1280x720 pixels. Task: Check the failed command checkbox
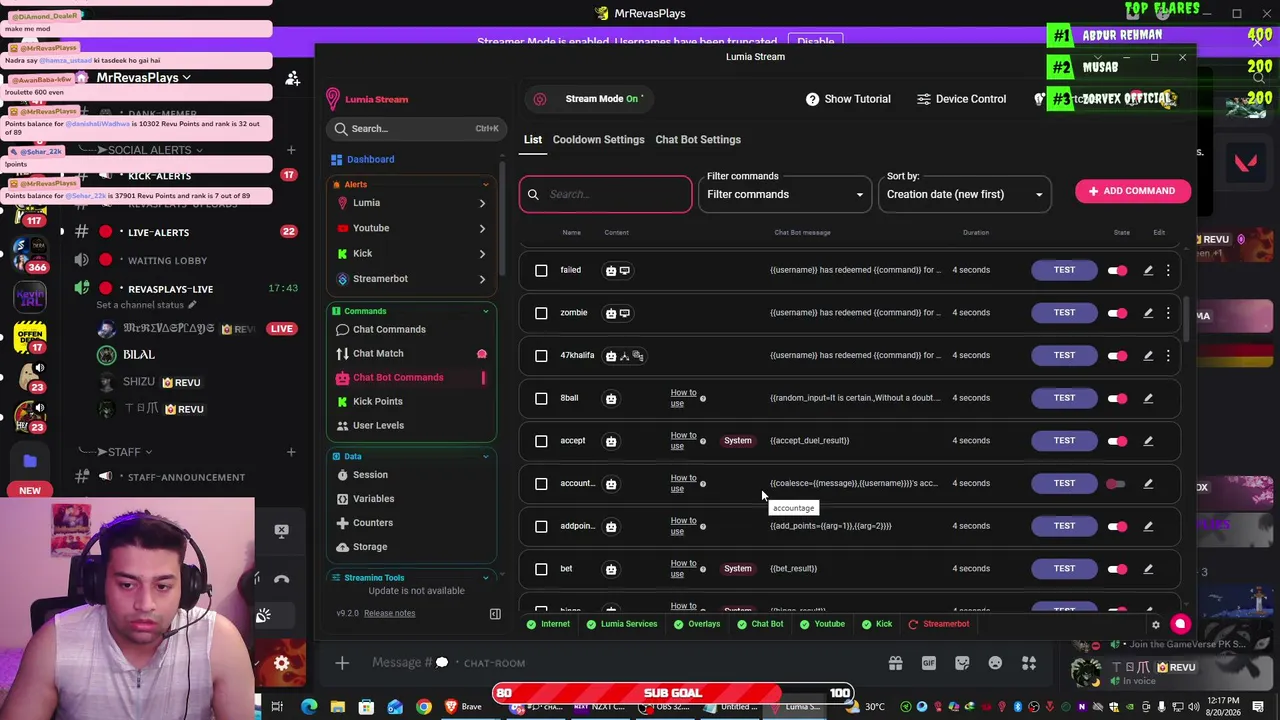pos(541,270)
